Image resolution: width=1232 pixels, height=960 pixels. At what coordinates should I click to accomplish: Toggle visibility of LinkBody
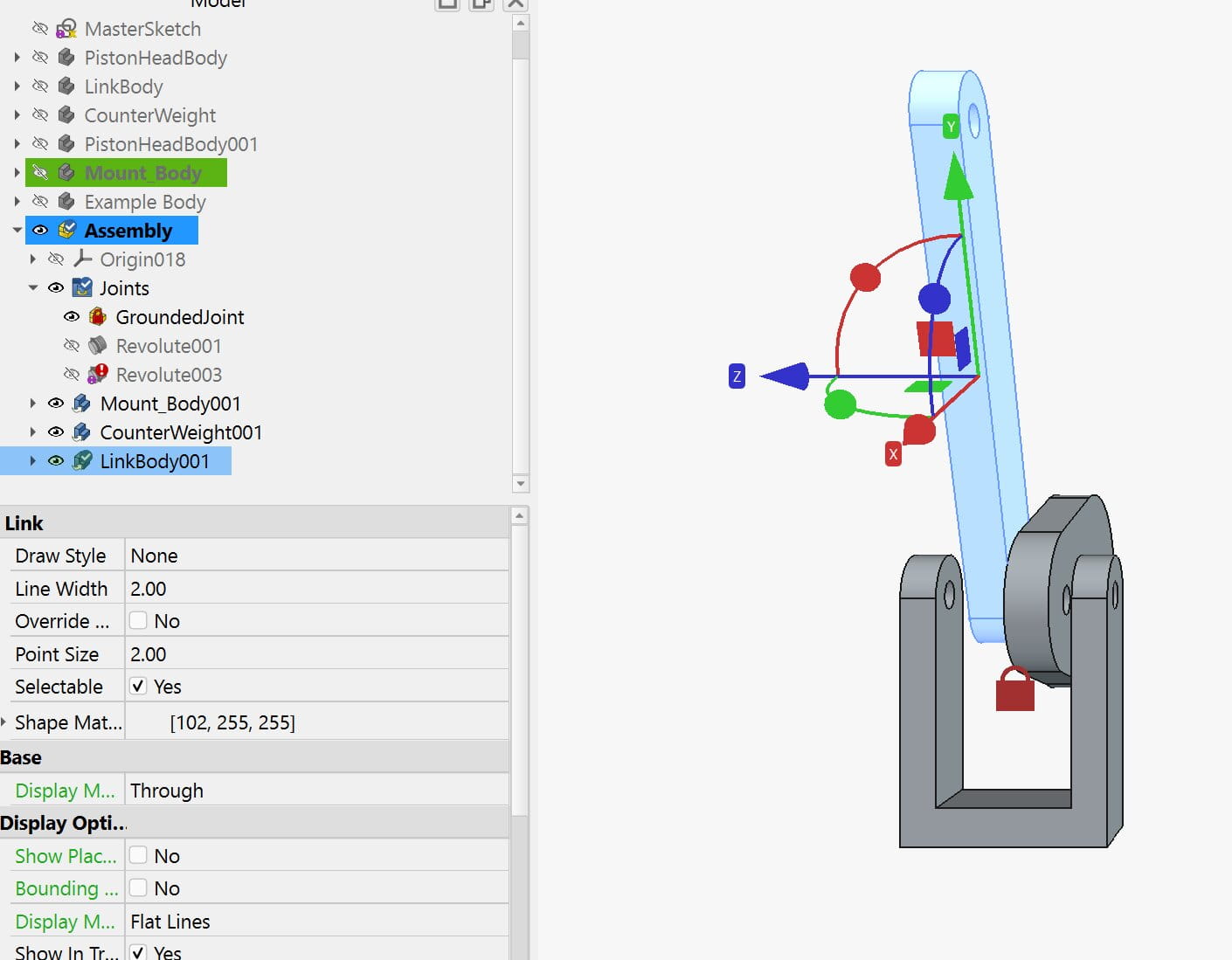[x=40, y=86]
